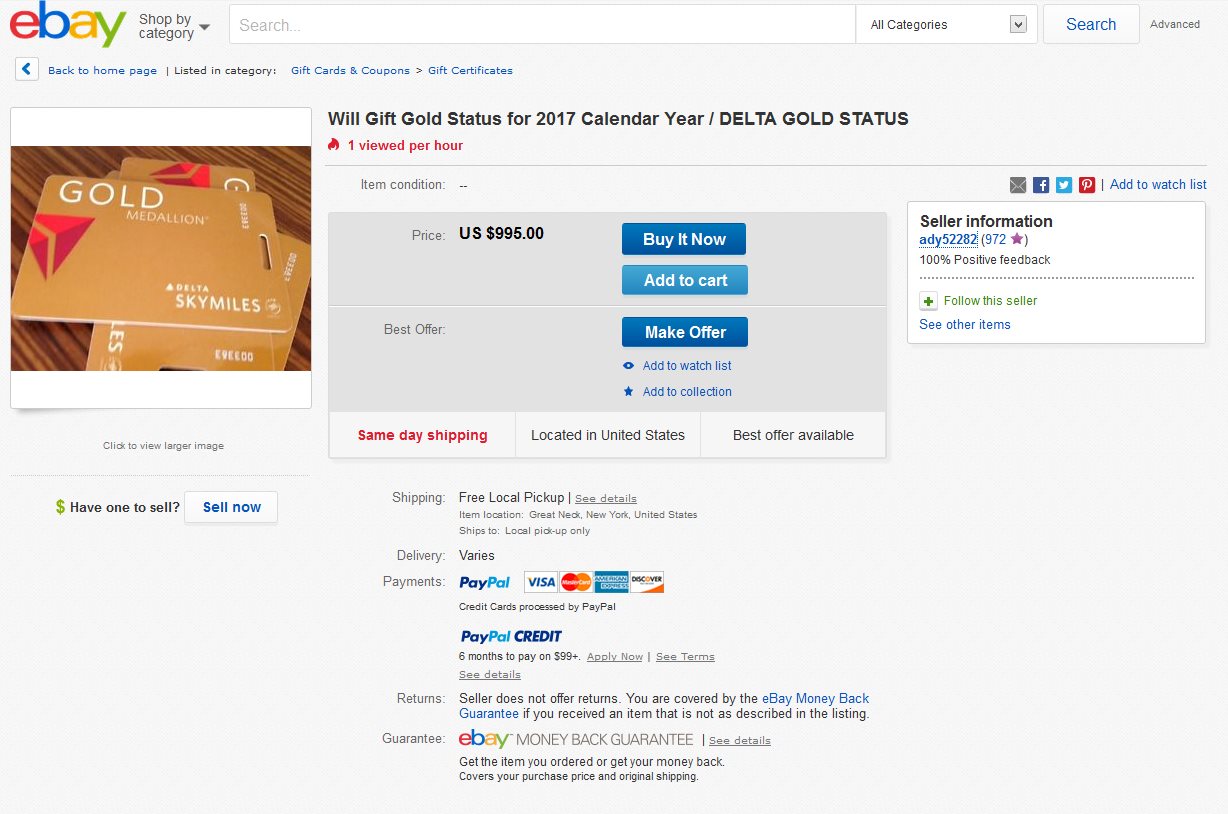Click the back arrow icon
The image size is (1228, 814).
[x=27, y=69]
